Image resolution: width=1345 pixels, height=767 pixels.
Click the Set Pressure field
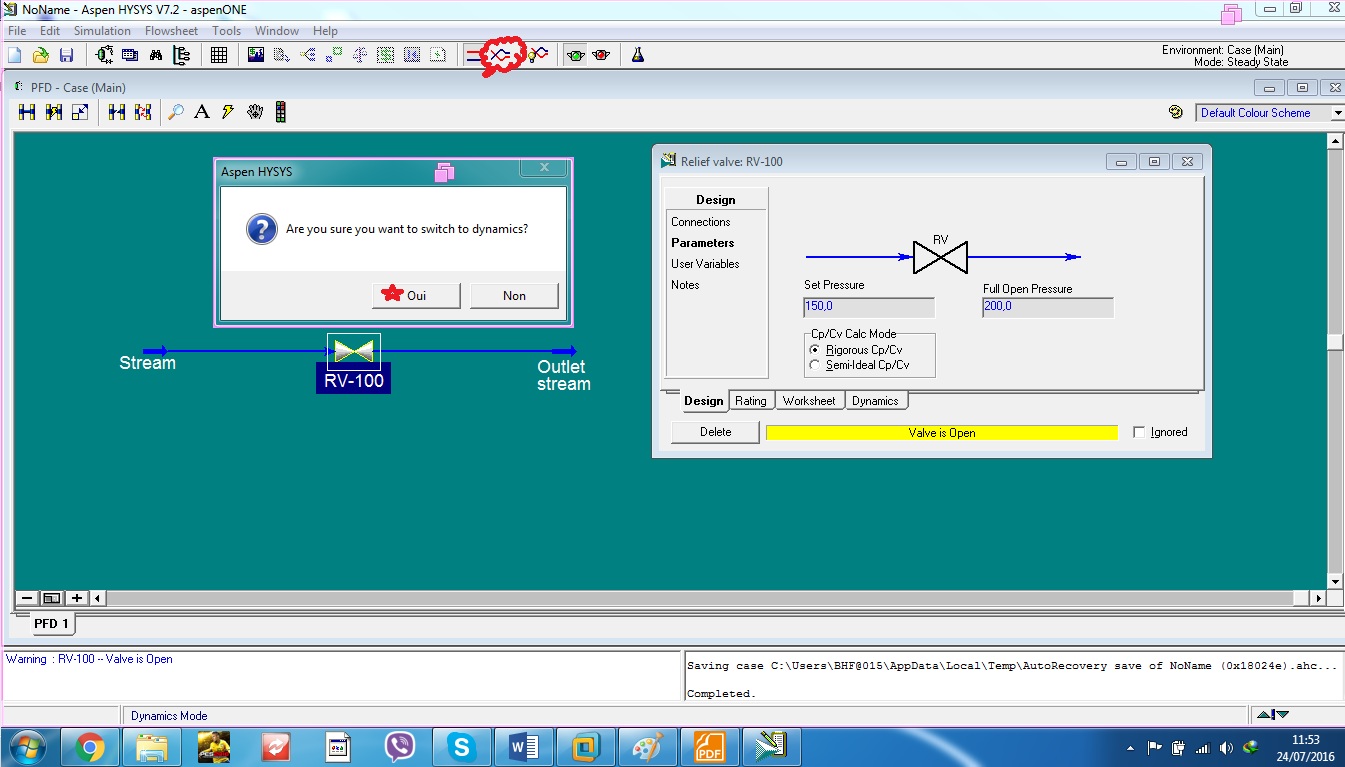coord(869,307)
